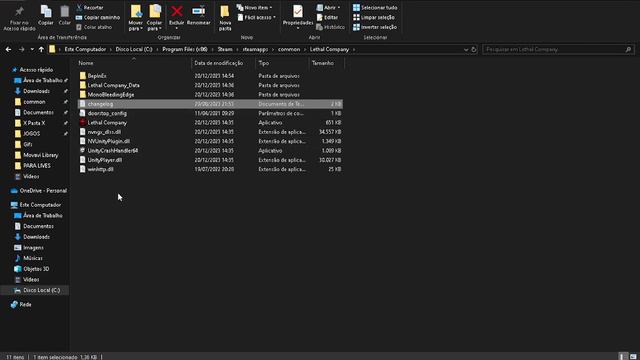Click Steam breadcrumb in address bar
640x360 pixels.
[225, 49]
